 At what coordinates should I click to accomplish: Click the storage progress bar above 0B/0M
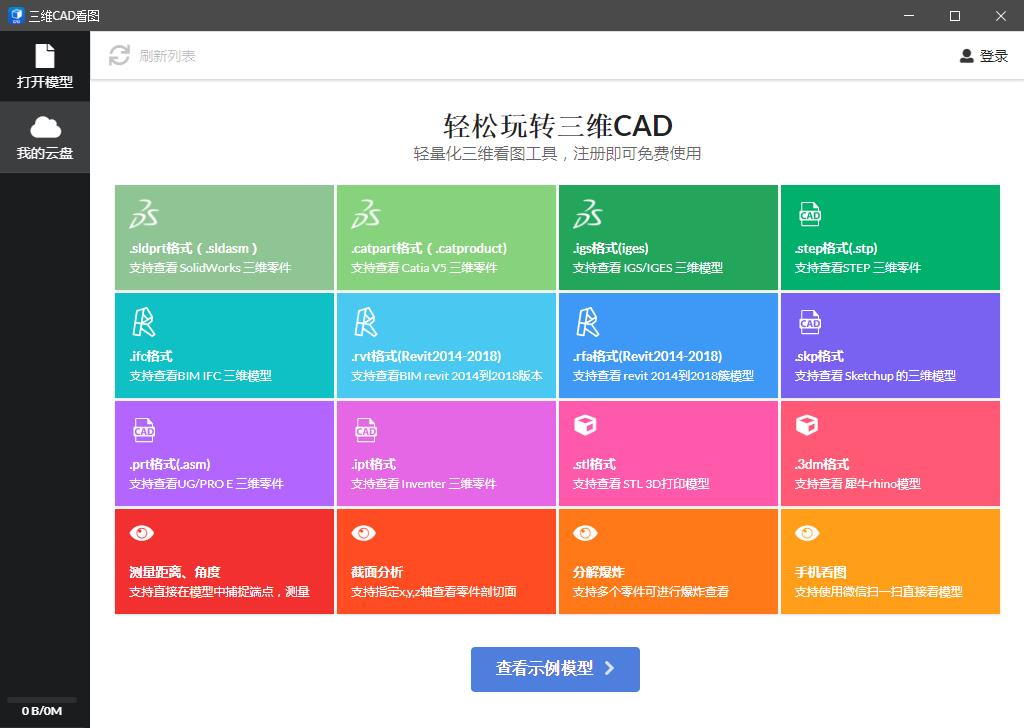[42, 700]
